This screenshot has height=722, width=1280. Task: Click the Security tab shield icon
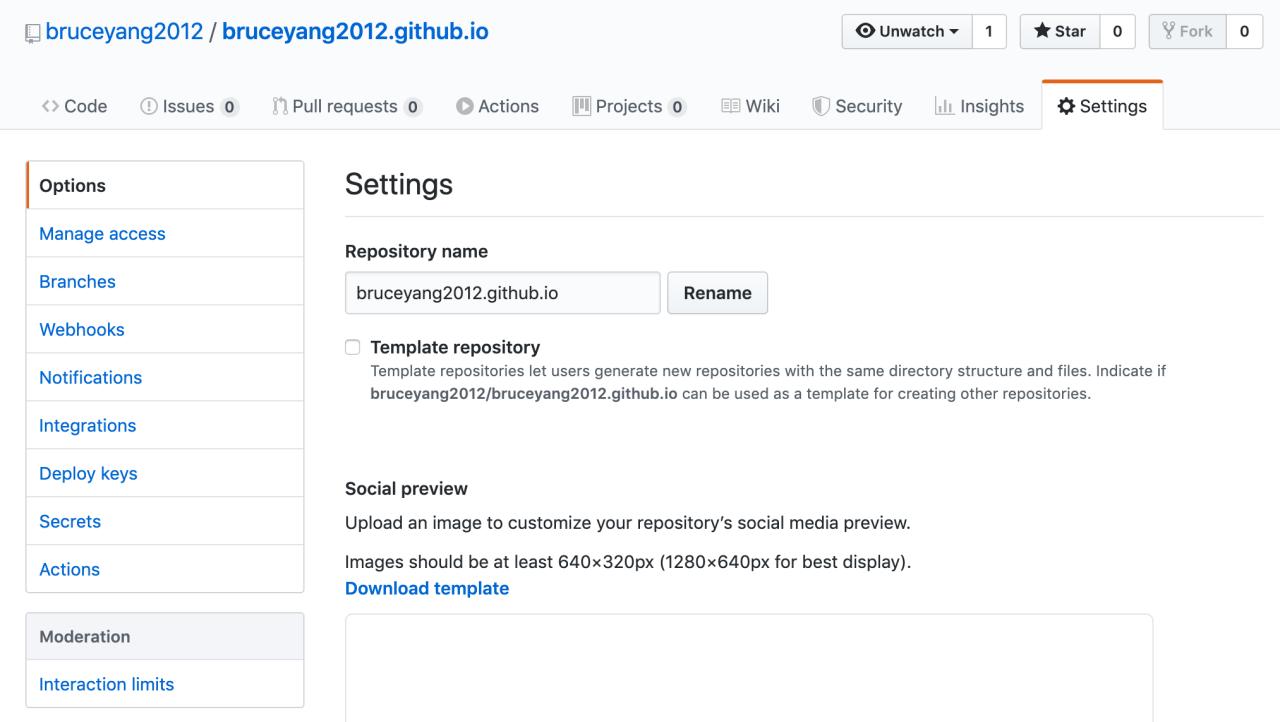click(x=820, y=106)
